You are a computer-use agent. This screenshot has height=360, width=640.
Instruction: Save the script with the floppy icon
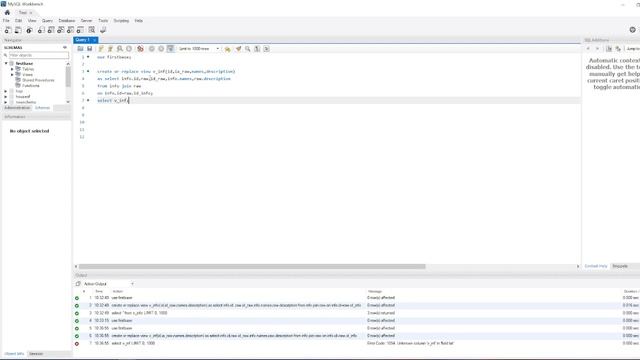89,49
